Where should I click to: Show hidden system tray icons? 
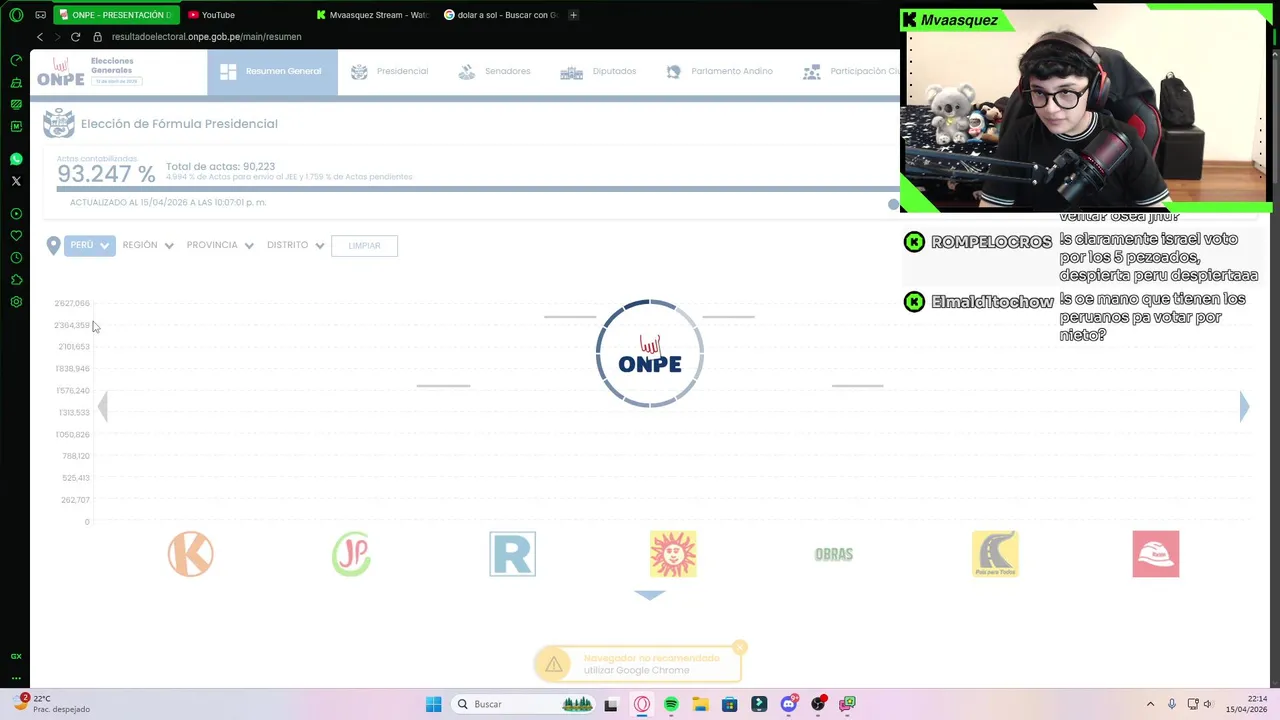click(1150, 704)
